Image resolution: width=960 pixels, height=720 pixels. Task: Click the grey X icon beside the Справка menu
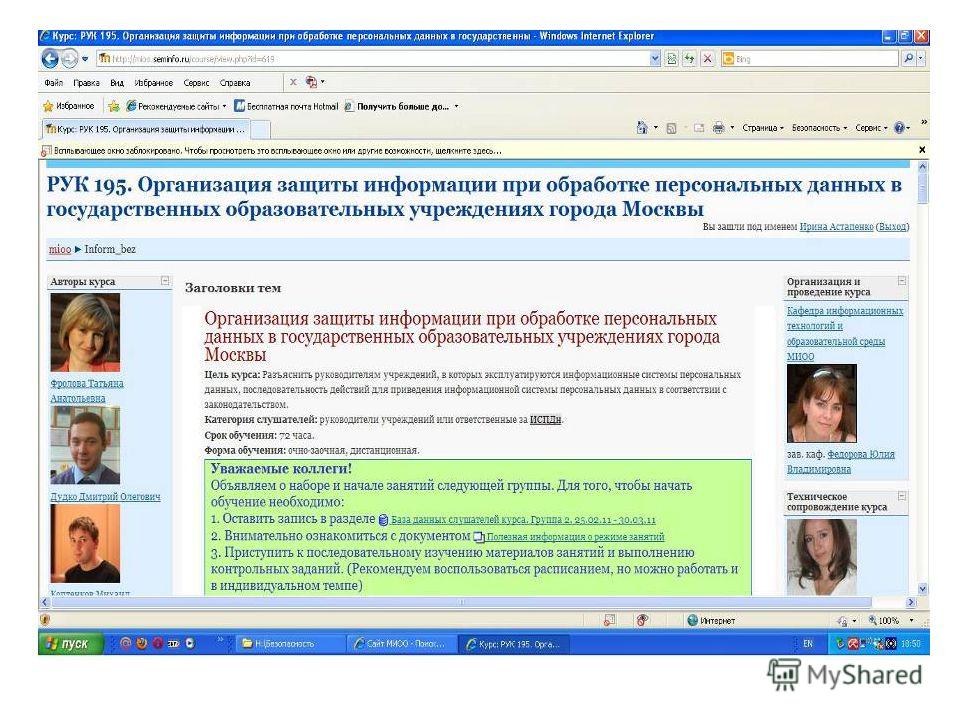click(293, 82)
